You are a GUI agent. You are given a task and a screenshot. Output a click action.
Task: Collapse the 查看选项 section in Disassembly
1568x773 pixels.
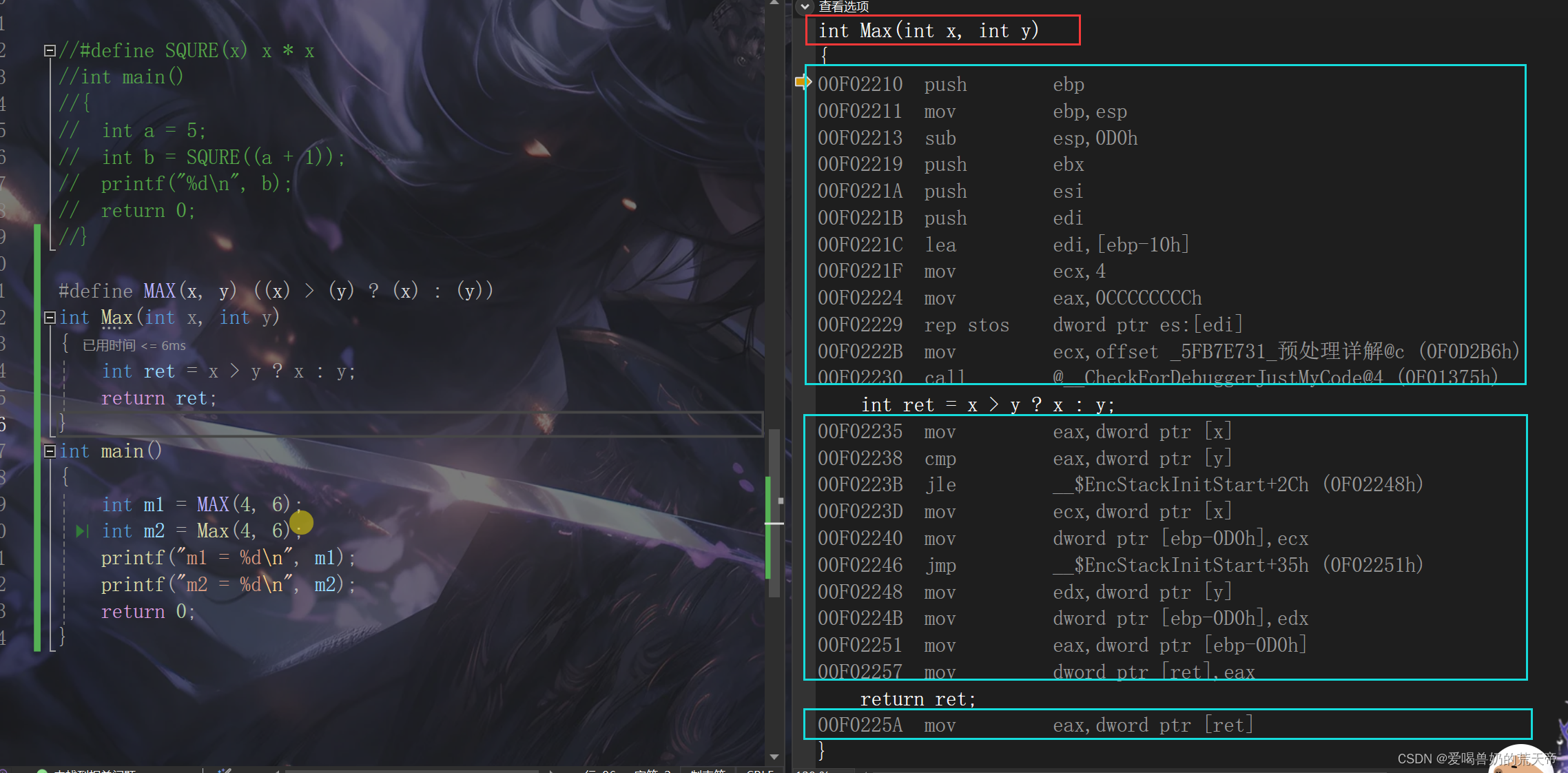(804, 6)
